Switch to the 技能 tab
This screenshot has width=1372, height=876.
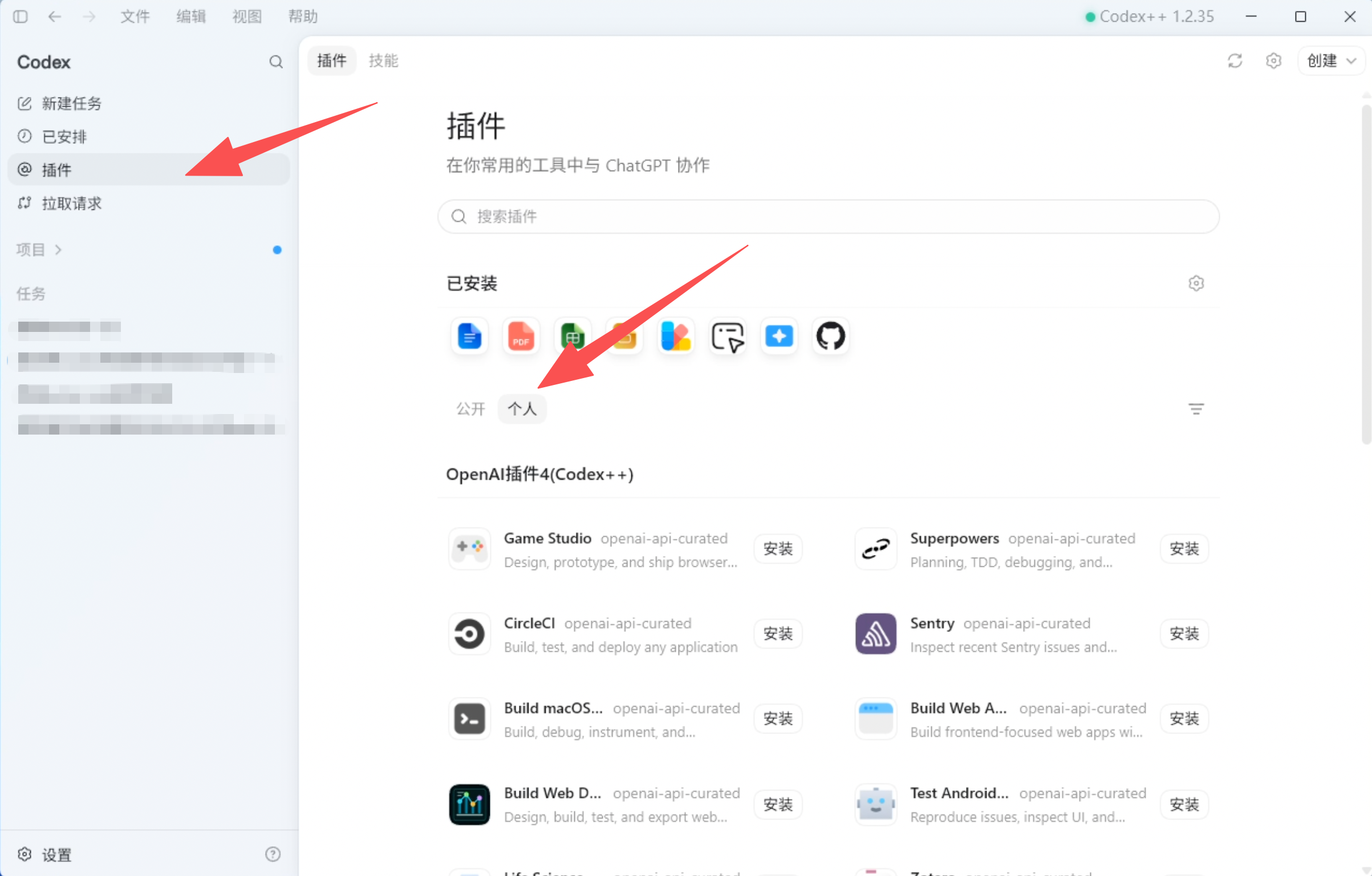[383, 60]
